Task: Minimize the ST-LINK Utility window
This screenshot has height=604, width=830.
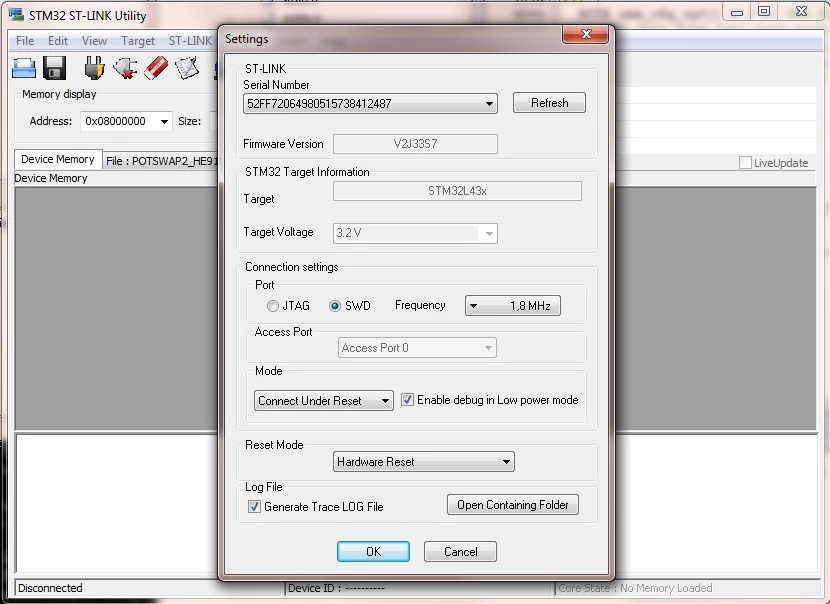Action: 737,12
